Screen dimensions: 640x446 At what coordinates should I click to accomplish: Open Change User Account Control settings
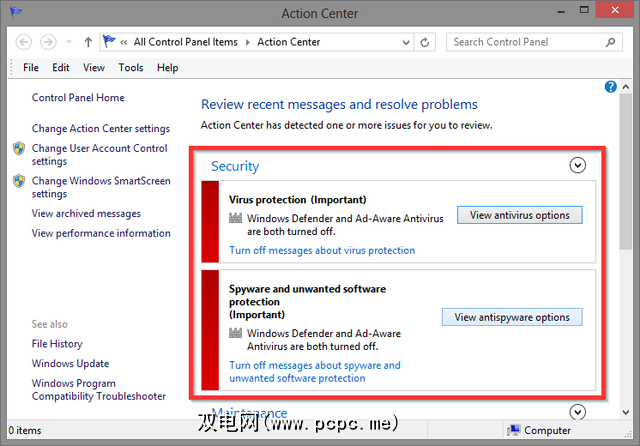(x=100, y=155)
